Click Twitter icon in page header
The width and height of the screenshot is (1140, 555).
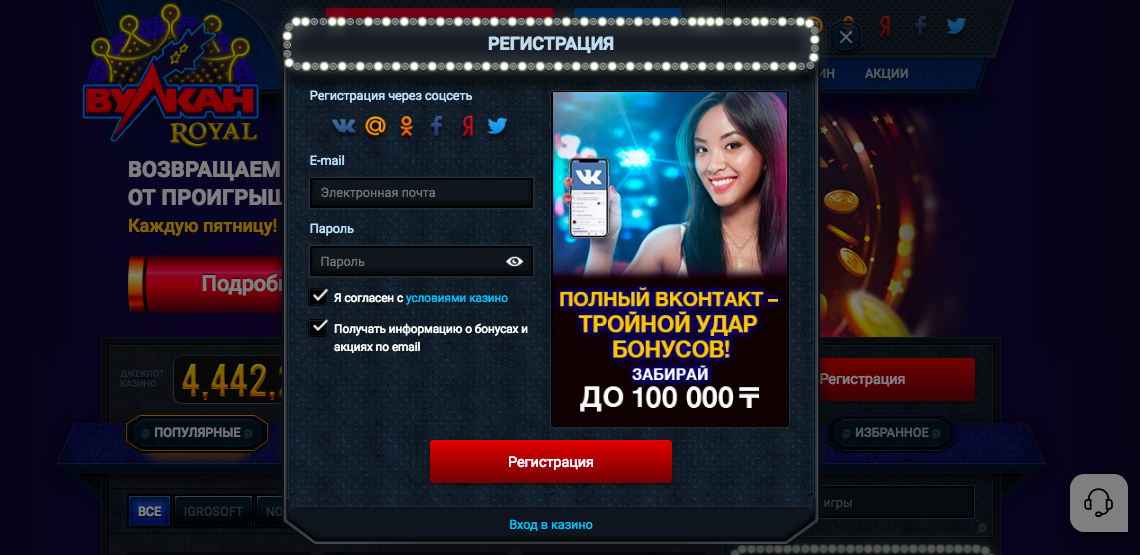click(x=956, y=26)
